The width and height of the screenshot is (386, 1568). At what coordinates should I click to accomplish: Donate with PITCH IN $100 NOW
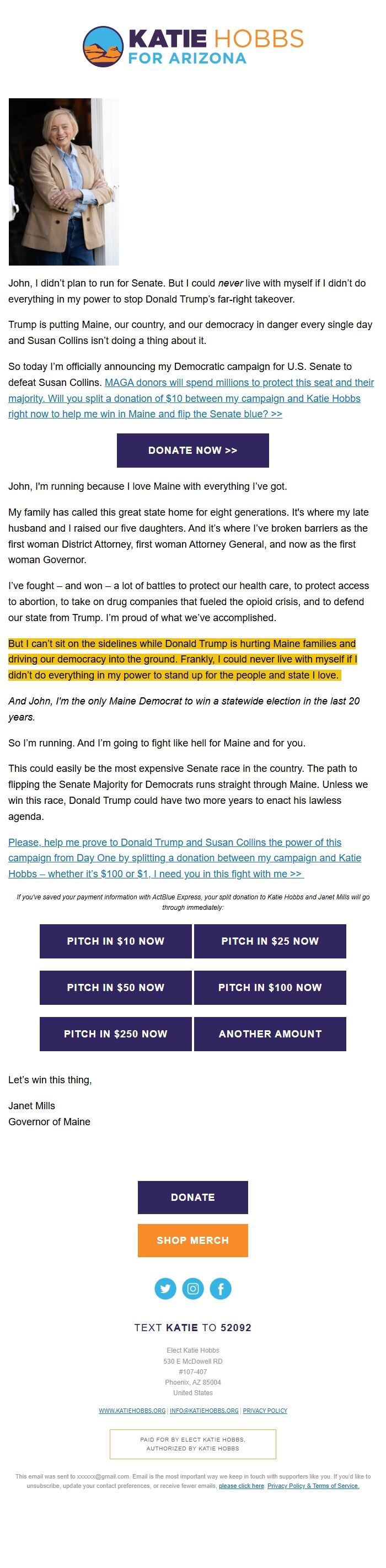(x=270, y=987)
